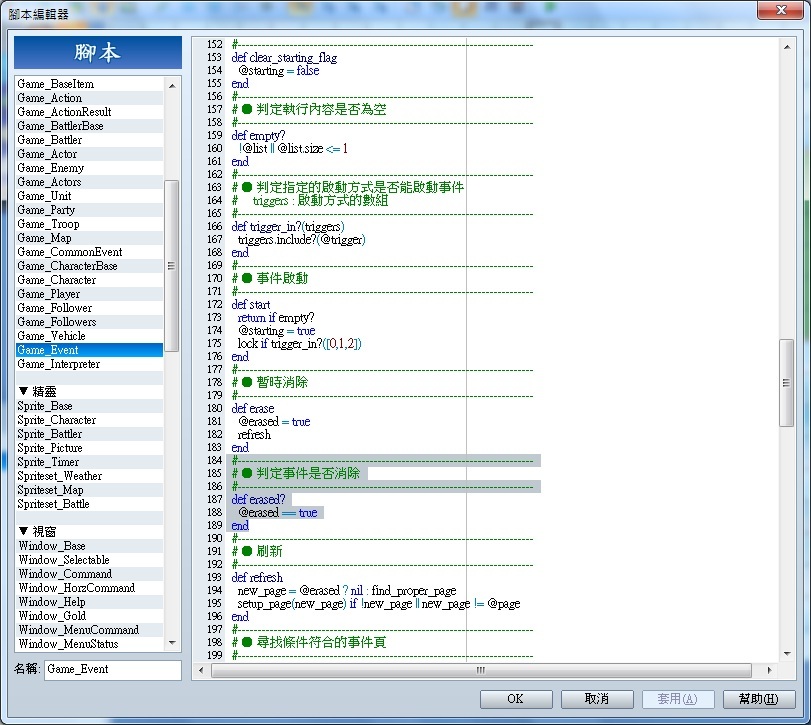Click the code editor scroll-up arrow
The width and height of the screenshot is (811, 725).
(787, 48)
